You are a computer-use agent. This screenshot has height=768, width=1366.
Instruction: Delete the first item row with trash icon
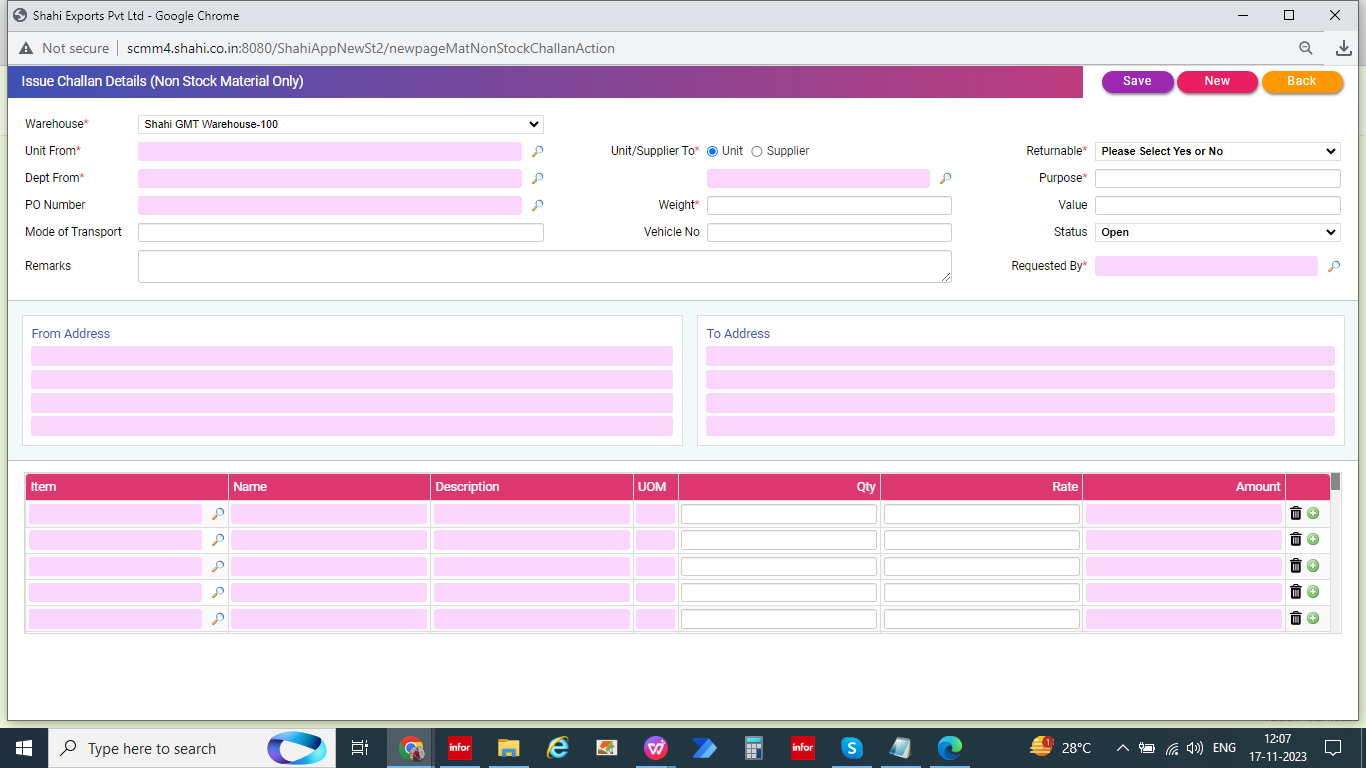[x=1296, y=513]
